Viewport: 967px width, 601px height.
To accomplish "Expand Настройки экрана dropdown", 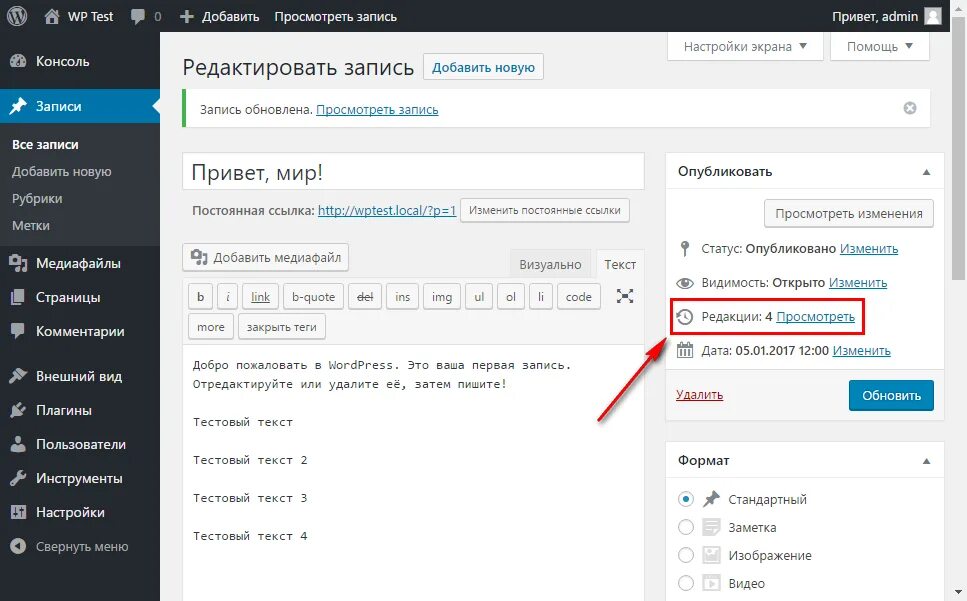I will point(745,46).
